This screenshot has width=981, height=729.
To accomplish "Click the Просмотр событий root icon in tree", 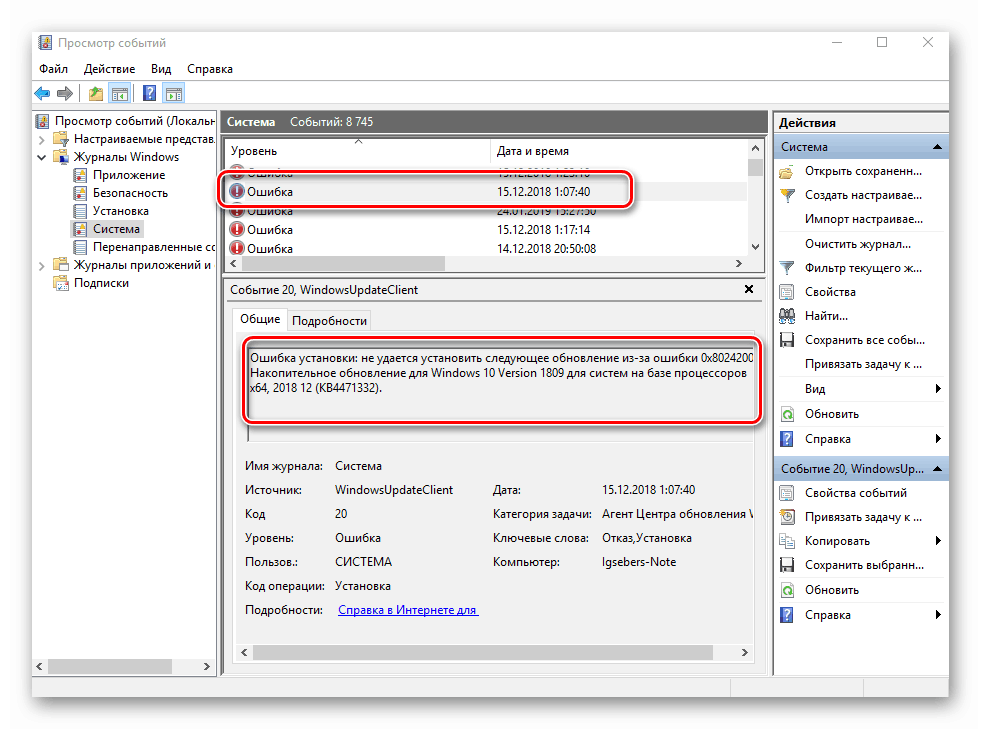I will click(x=42, y=121).
